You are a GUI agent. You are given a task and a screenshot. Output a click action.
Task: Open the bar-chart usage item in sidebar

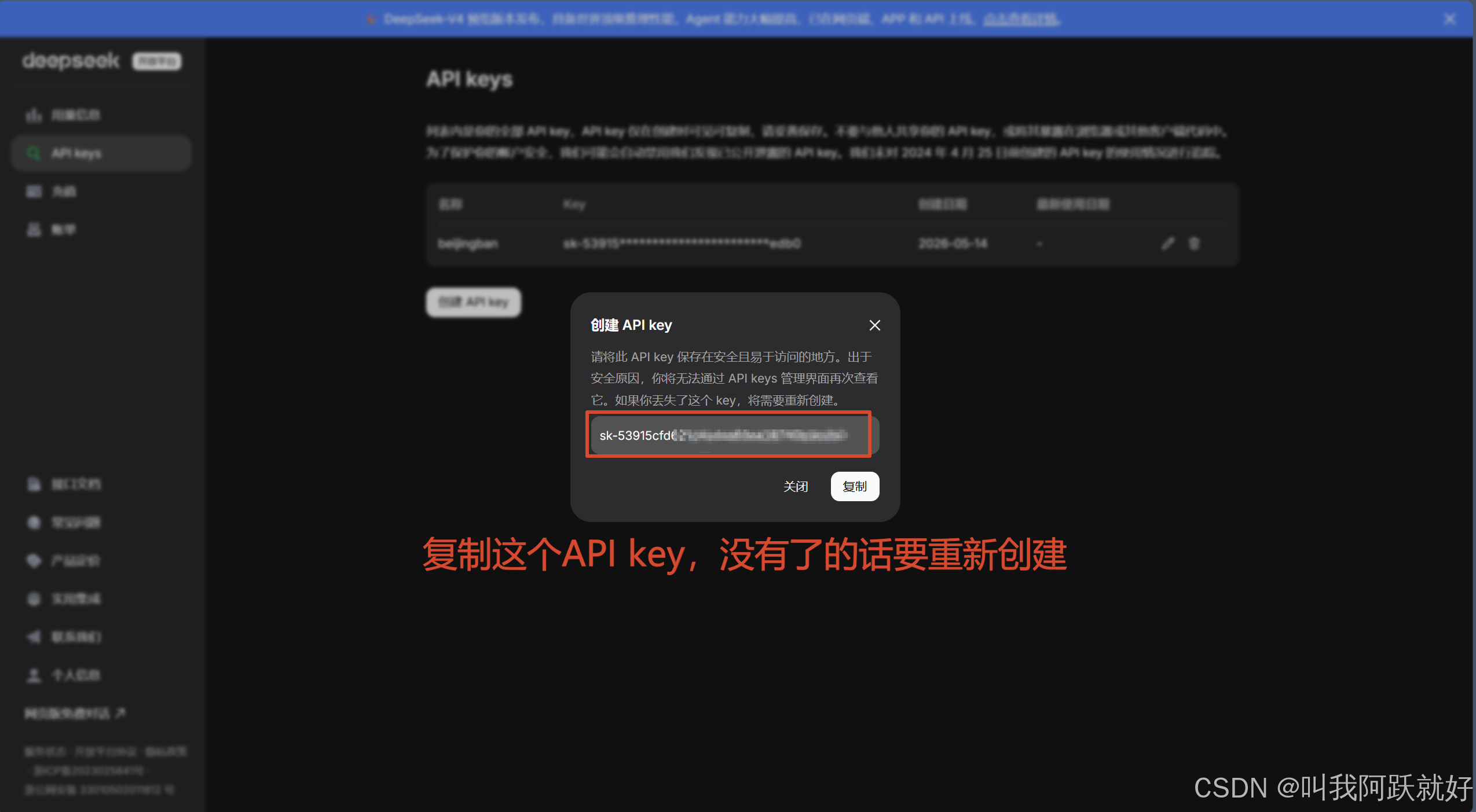[101, 115]
